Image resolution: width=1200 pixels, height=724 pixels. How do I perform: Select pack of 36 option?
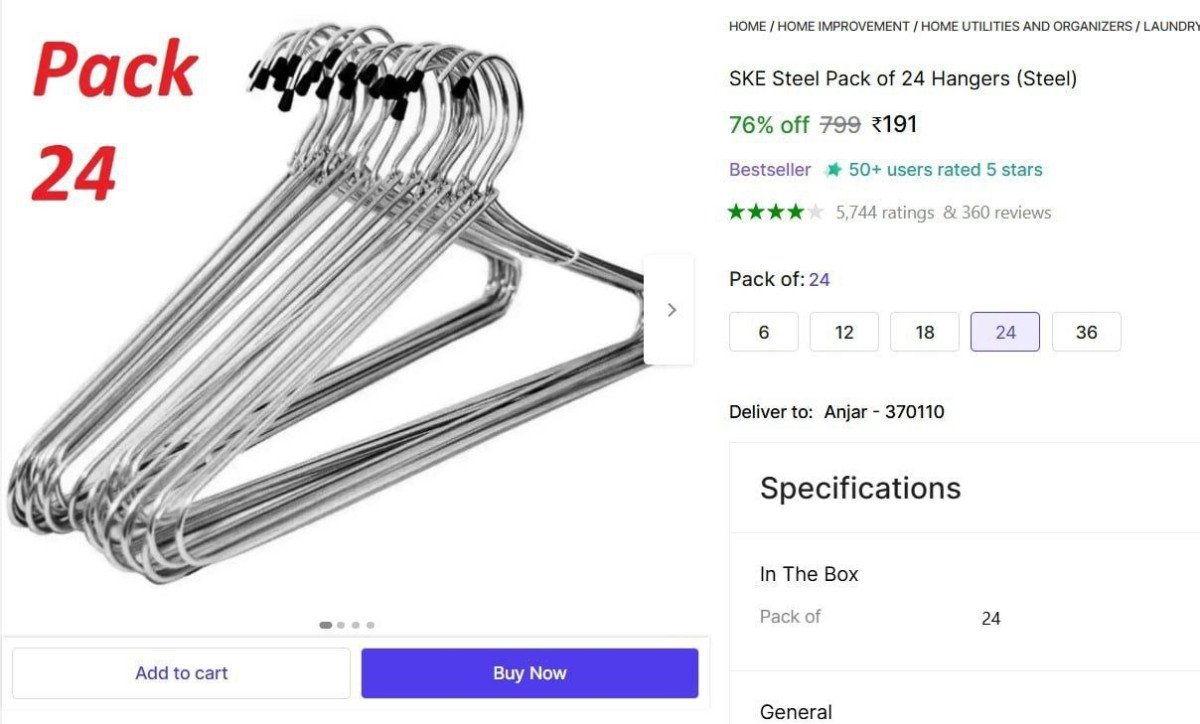tap(1086, 332)
